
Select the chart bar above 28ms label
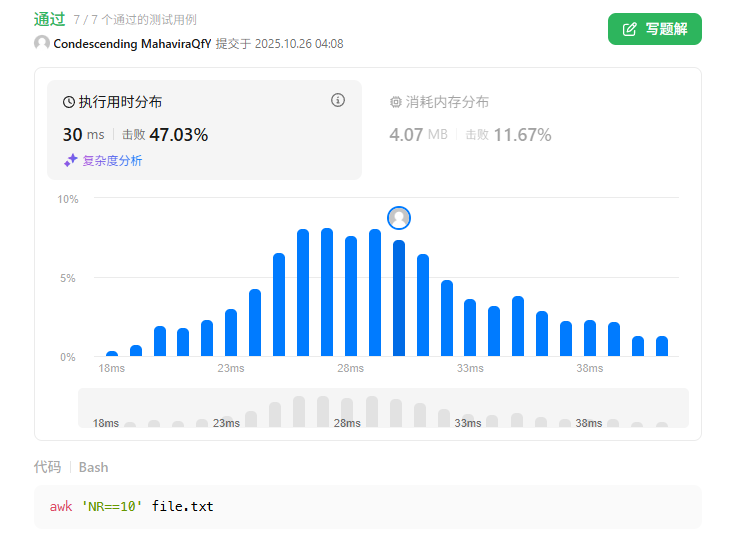coord(351,296)
